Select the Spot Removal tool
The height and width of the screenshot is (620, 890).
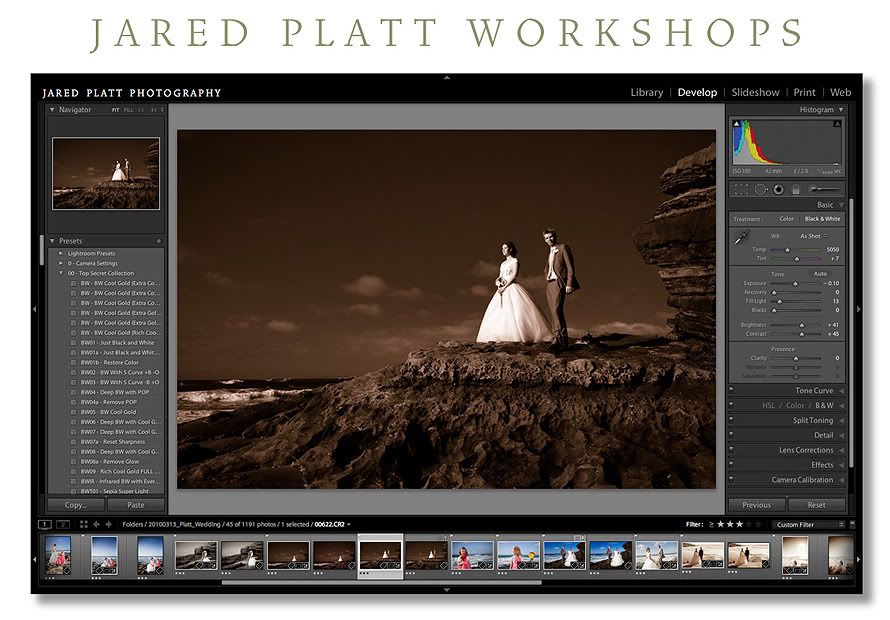point(760,189)
